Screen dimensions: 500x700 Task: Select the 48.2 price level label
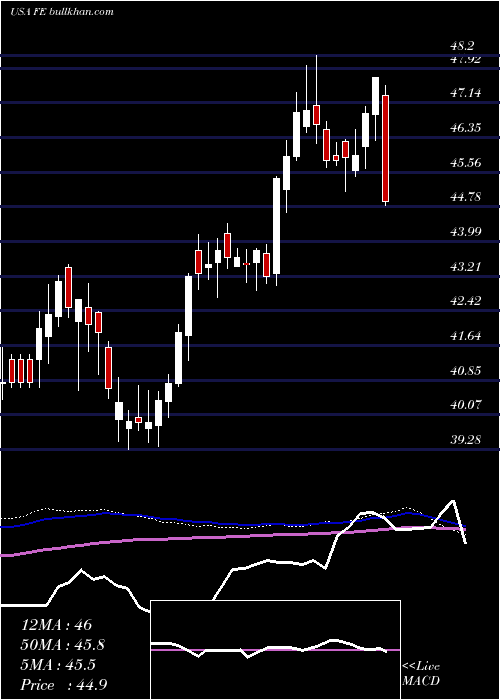point(462,46)
